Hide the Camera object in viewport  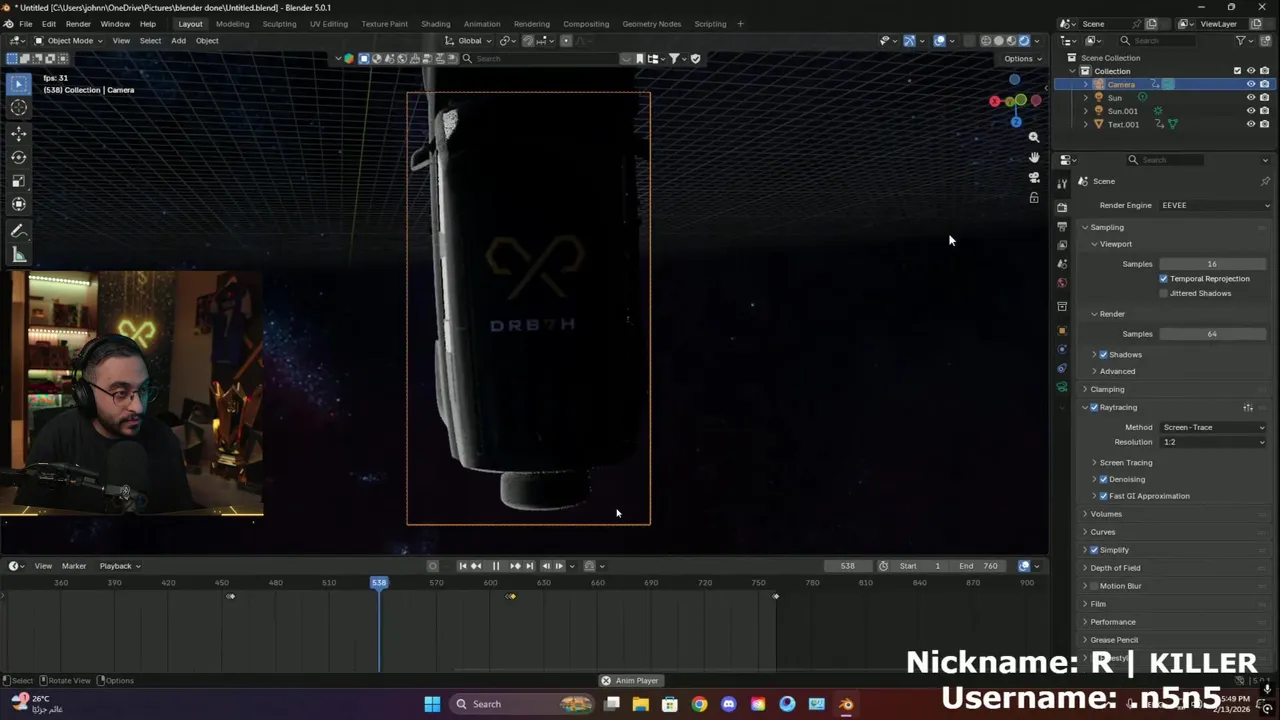1250,84
